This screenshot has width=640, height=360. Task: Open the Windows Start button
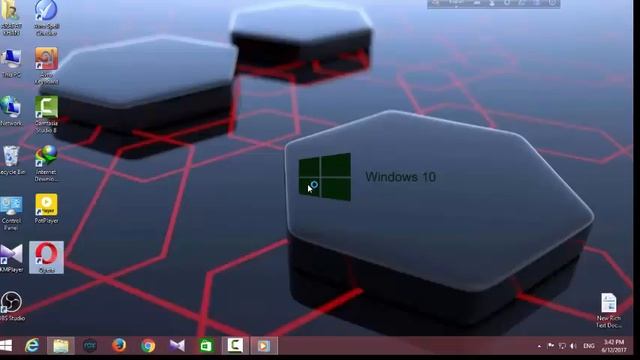coord(6,346)
